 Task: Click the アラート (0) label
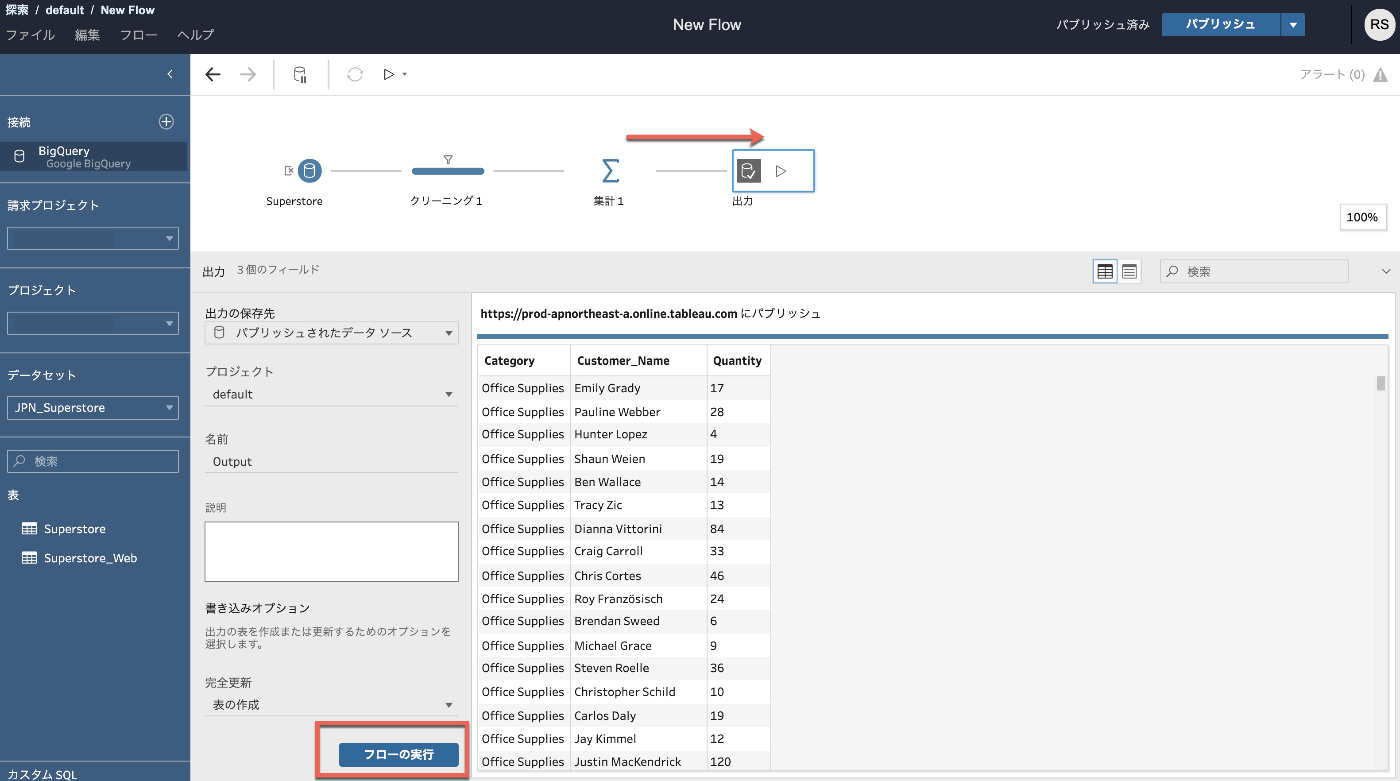tap(1332, 75)
